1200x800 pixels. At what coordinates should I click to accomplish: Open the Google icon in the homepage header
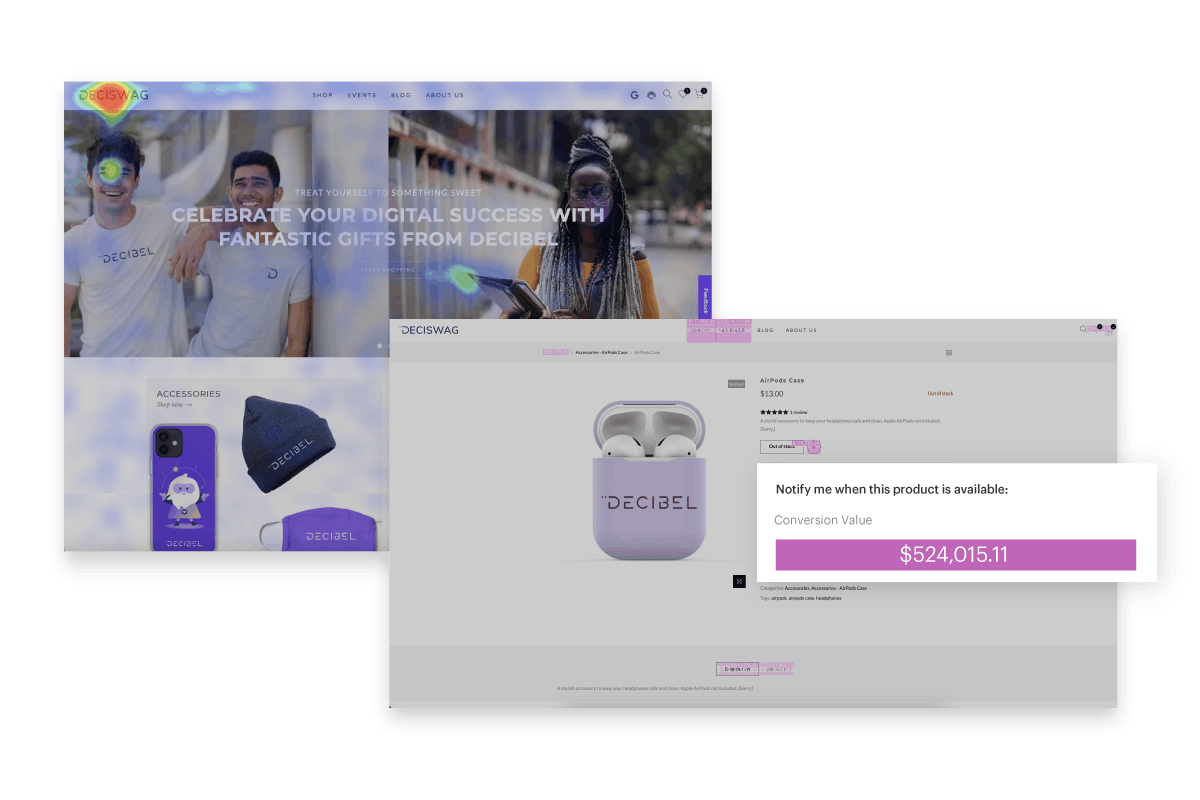634,95
